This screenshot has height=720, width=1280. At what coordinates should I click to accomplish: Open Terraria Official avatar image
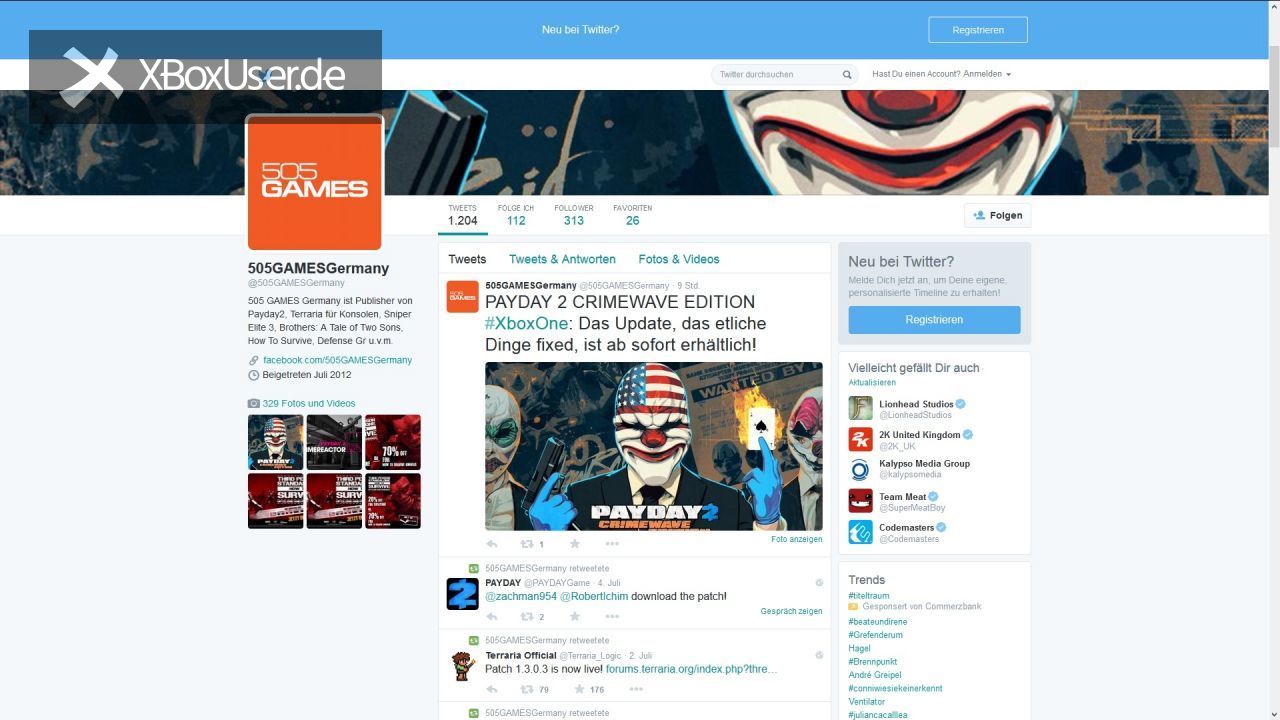(462, 666)
